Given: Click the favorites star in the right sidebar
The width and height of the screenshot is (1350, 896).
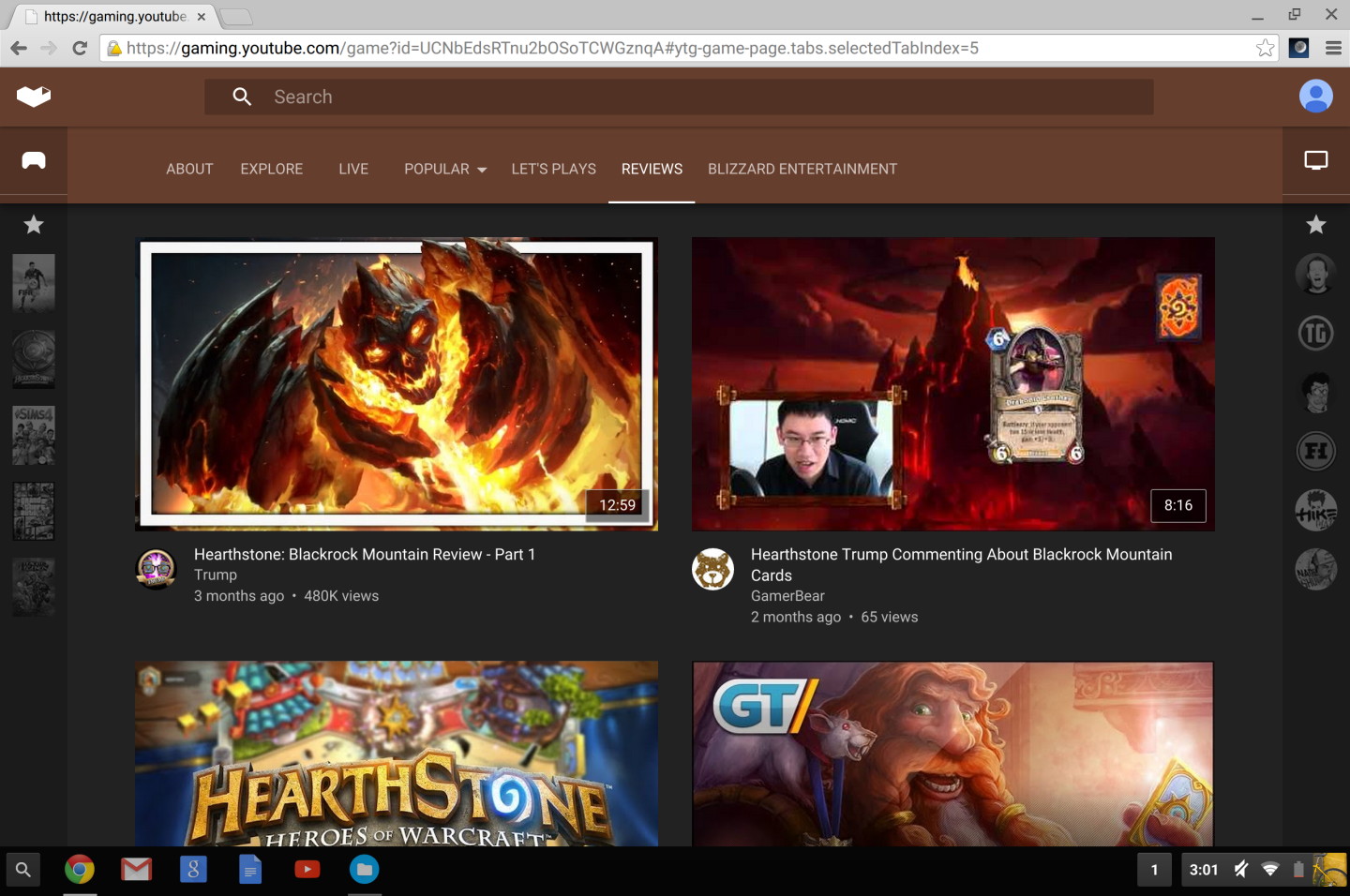Looking at the screenshot, I should pyautogui.click(x=1315, y=225).
